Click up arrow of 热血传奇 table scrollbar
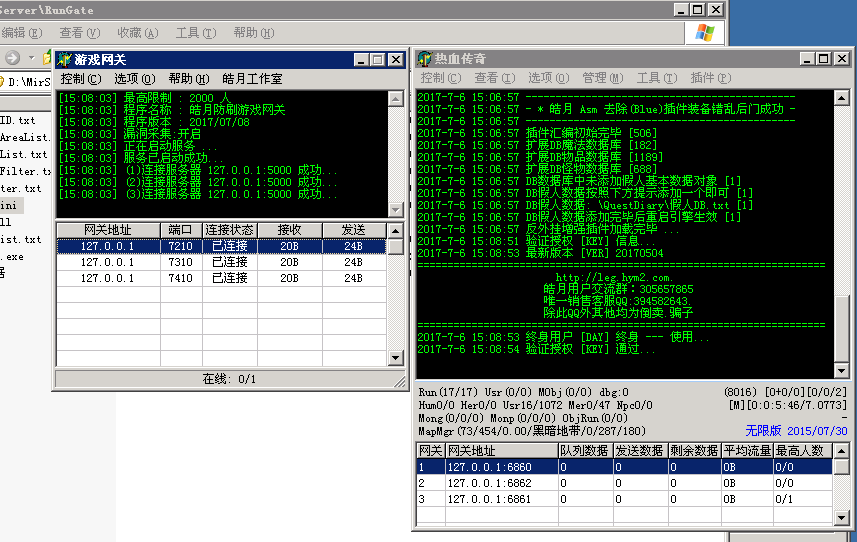Viewport: 857px width, 542px height. (x=842, y=451)
